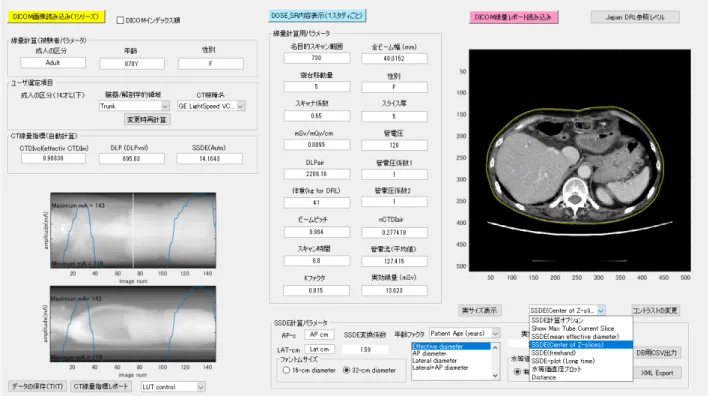This screenshot has width=709, height=396.
Task: Click the XML Export button
Action: tap(657, 373)
